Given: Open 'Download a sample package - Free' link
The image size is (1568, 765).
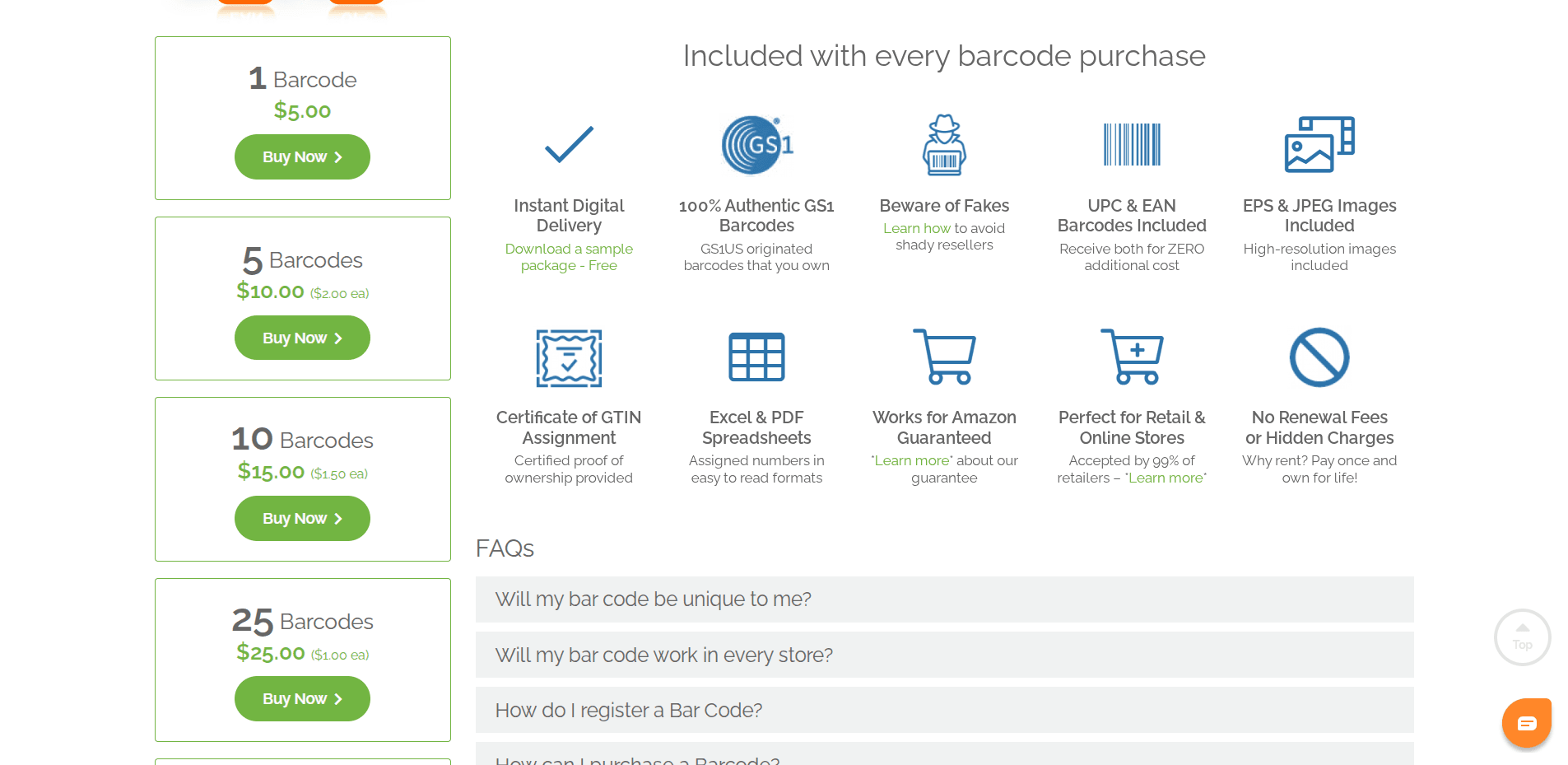Looking at the screenshot, I should point(569,257).
